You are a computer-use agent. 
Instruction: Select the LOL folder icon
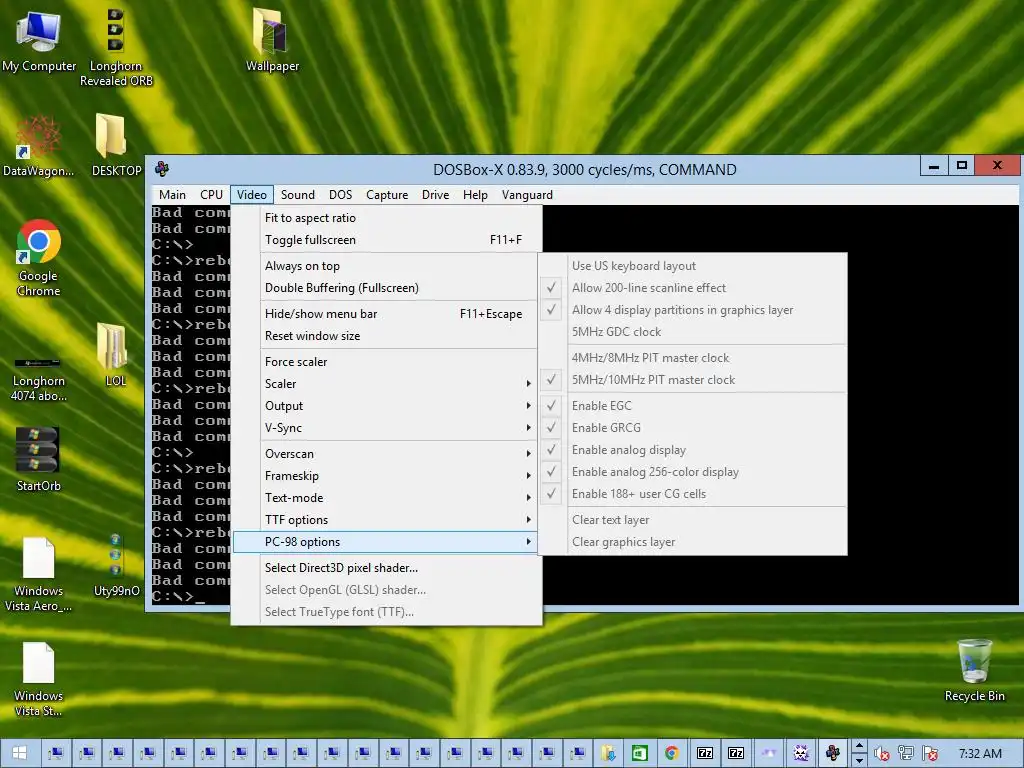click(116, 355)
